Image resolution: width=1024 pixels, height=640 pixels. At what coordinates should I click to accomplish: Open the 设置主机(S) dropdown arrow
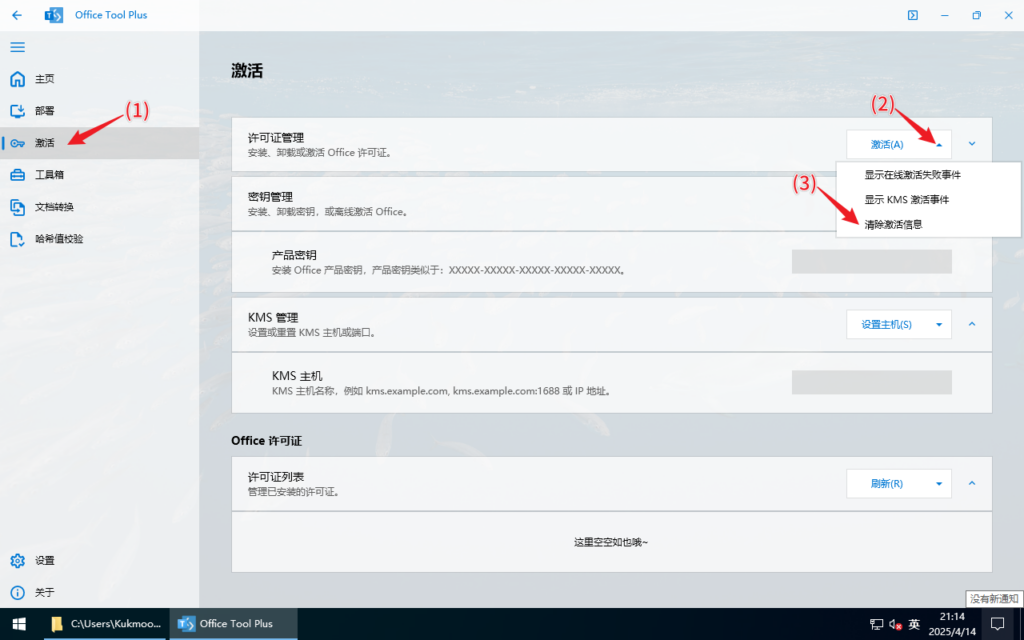pyautogui.click(x=939, y=325)
